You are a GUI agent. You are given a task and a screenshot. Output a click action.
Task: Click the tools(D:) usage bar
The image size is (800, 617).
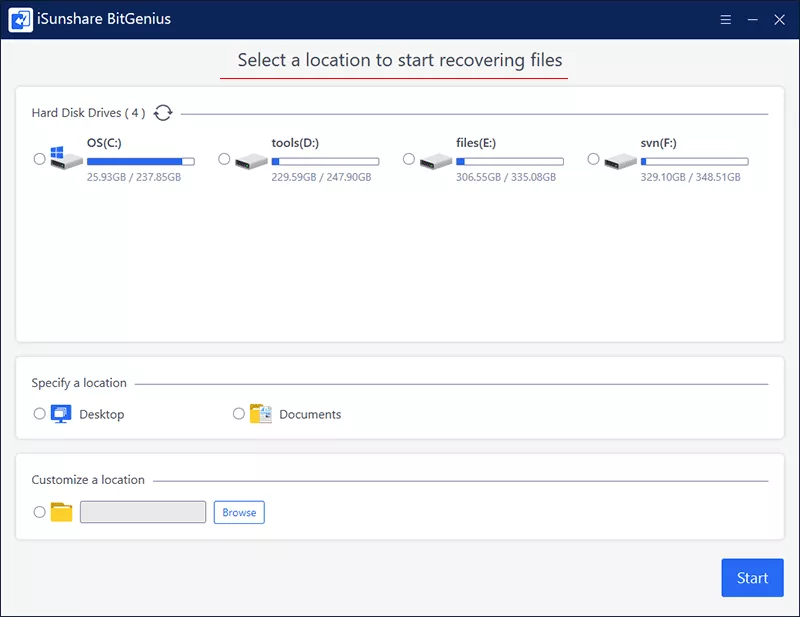(x=326, y=161)
